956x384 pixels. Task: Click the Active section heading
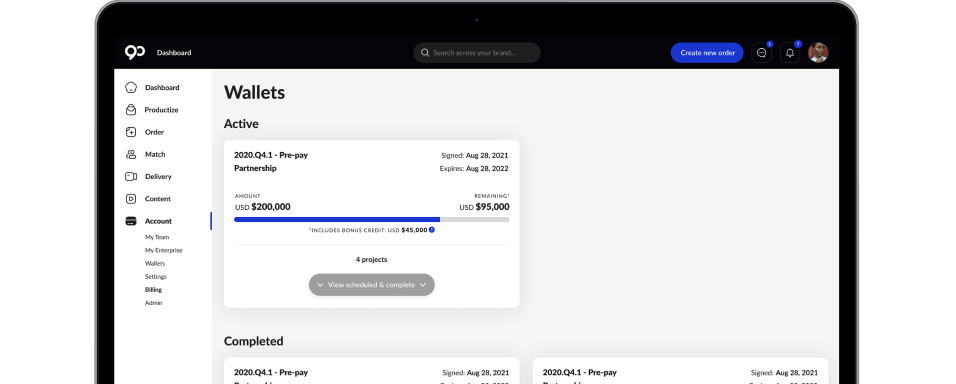(x=241, y=124)
